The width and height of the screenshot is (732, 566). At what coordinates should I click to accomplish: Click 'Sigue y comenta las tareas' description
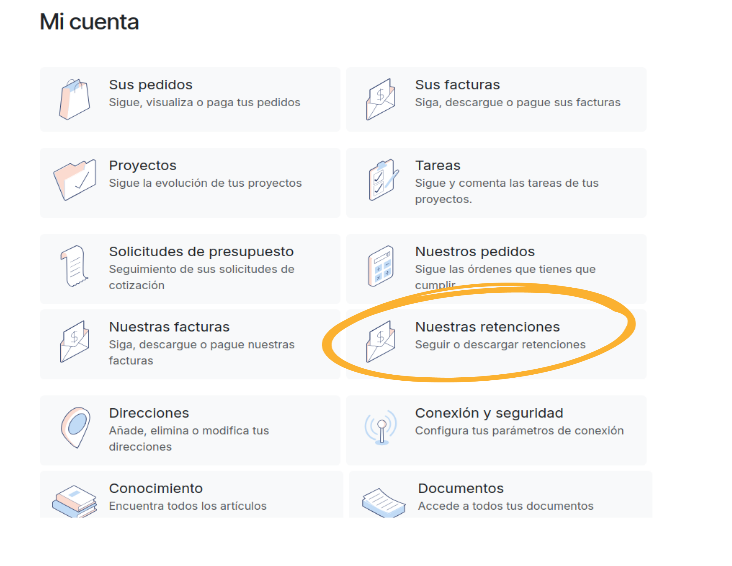[x=507, y=191]
